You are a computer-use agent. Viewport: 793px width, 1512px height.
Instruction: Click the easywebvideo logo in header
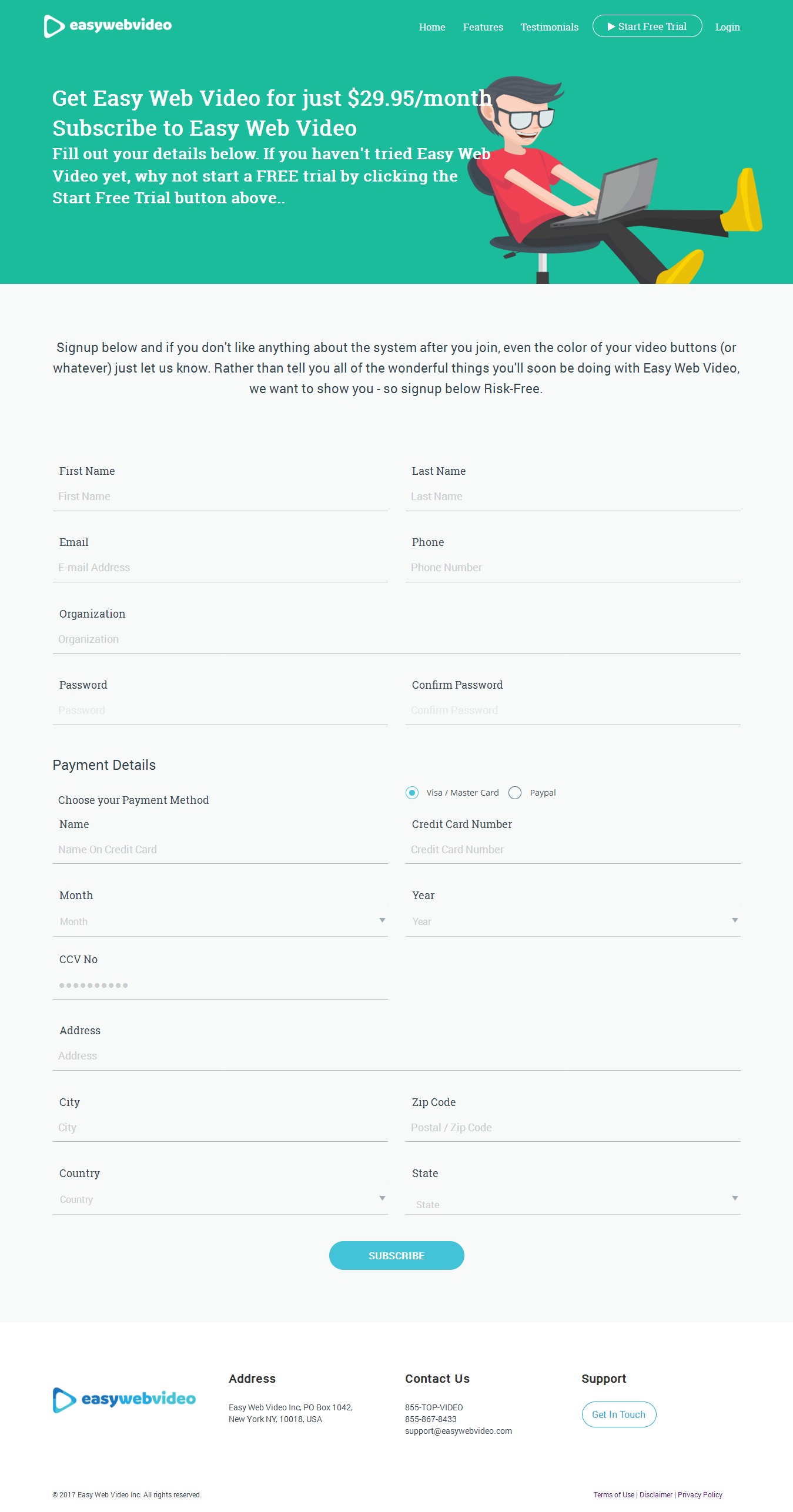(x=108, y=26)
